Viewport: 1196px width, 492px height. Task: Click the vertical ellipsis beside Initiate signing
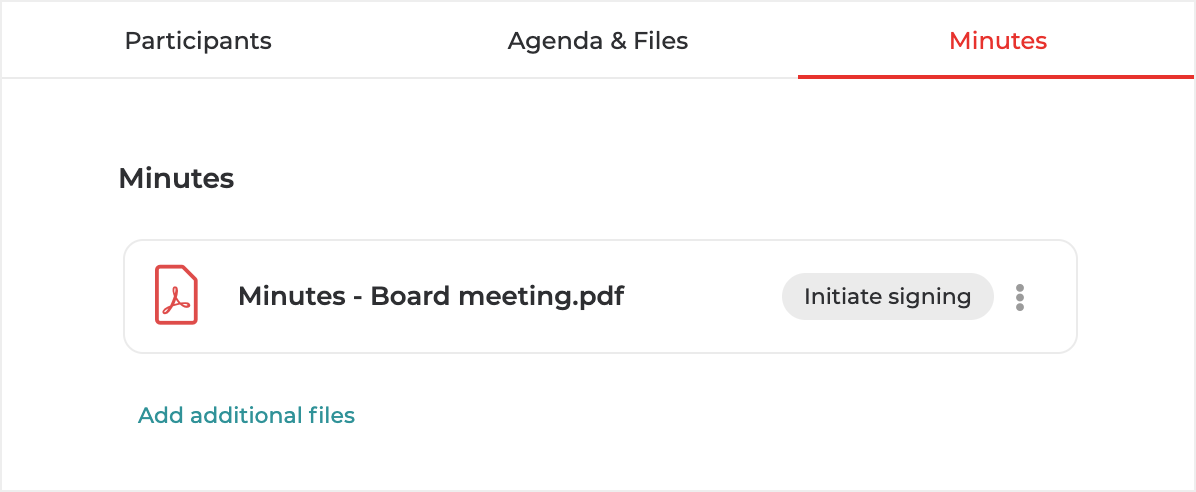(1019, 297)
